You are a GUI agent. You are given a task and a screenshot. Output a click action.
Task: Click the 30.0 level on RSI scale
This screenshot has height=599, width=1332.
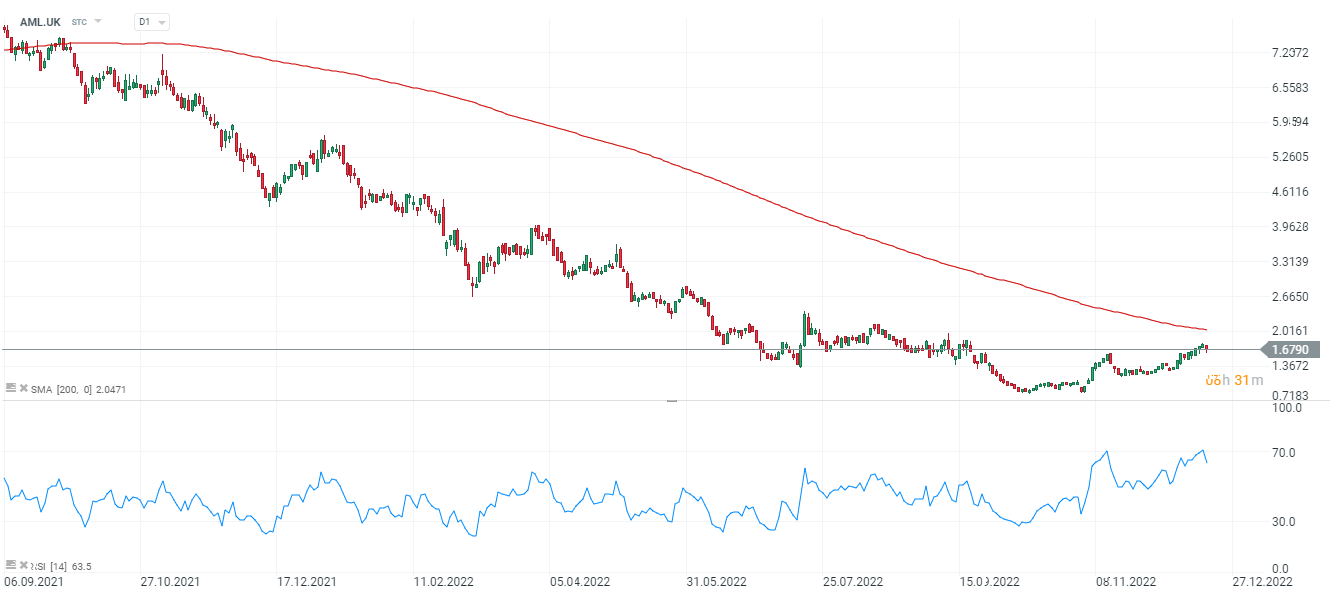click(1283, 522)
